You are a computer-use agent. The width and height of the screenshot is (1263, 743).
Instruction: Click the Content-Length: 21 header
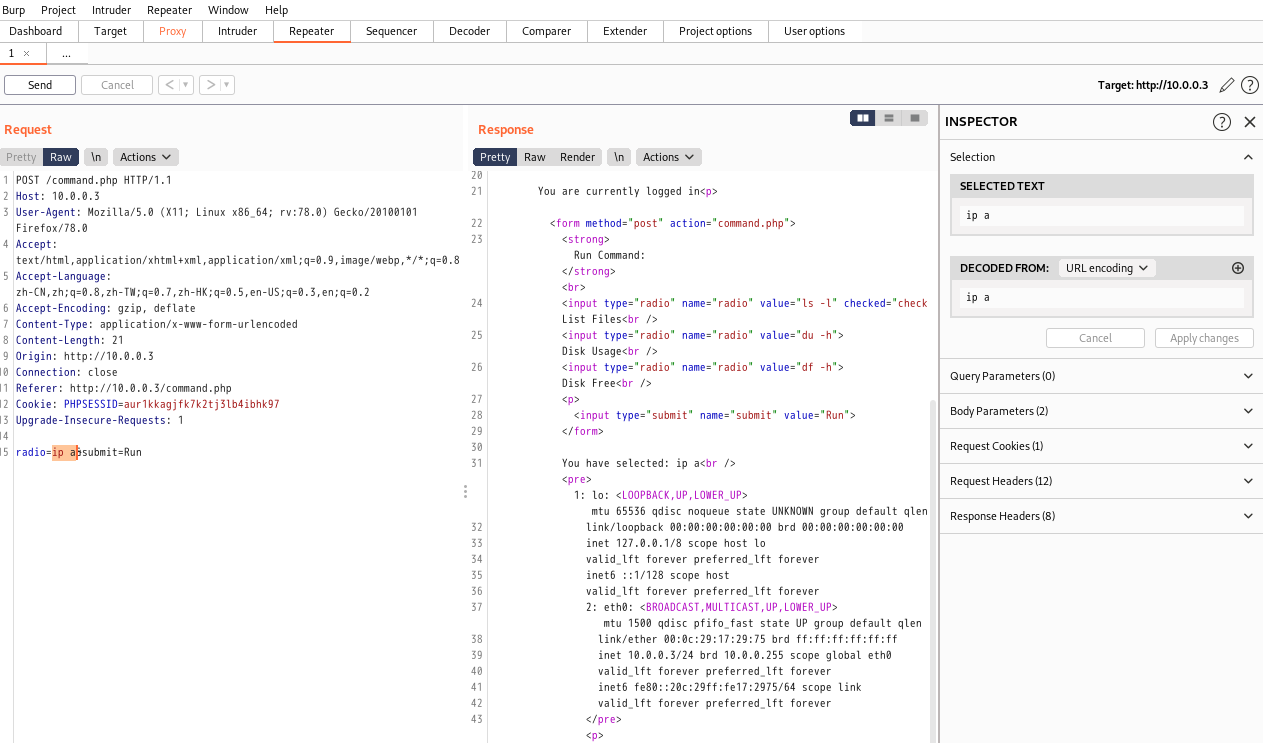click(x=70, y=340)
